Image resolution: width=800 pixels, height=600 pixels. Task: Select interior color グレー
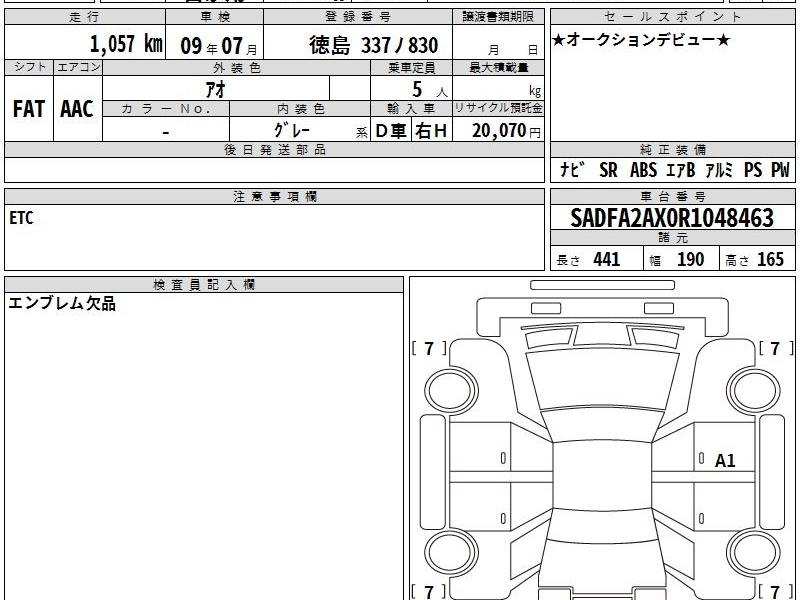292,130
